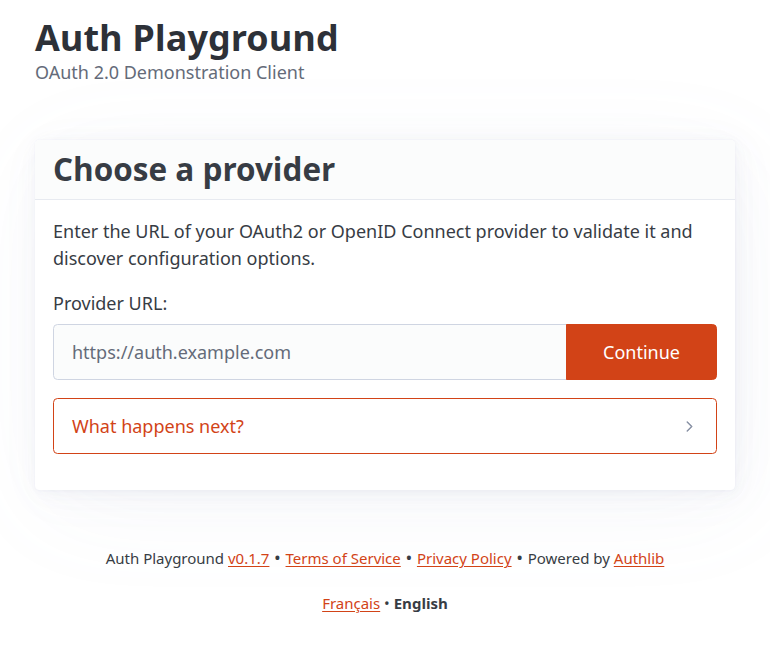Image resolution: width=770 pixels, height=652 pixels.
Task: Open the Privacy Policy link
Action: coord(464,559)
